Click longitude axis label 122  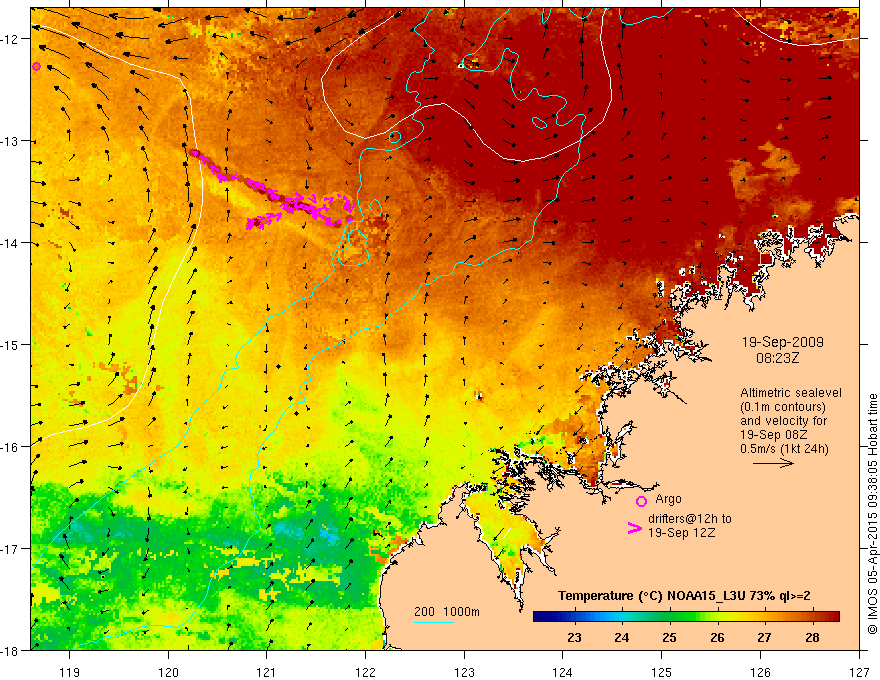pyautogui.click(x=365, y=672)
